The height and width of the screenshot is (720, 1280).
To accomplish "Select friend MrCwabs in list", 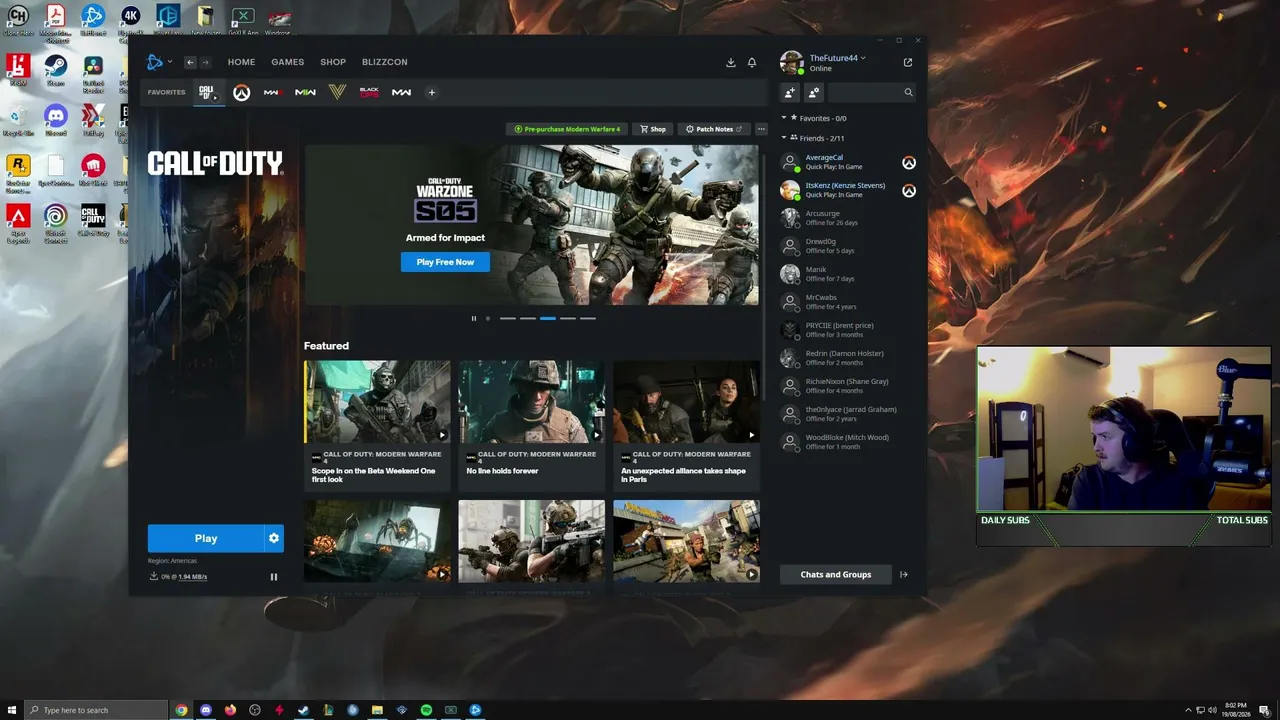I will coord(848,302).
